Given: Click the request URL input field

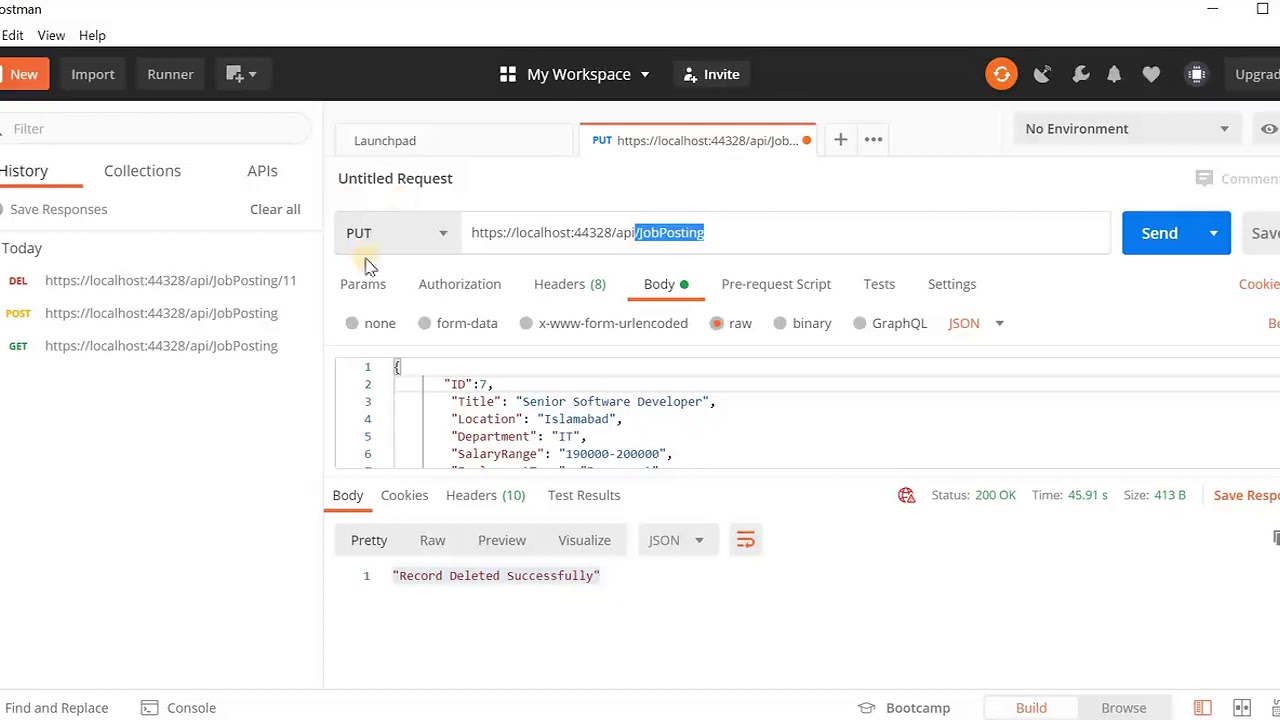Looking at the screenshot, I should click(785, 233).
